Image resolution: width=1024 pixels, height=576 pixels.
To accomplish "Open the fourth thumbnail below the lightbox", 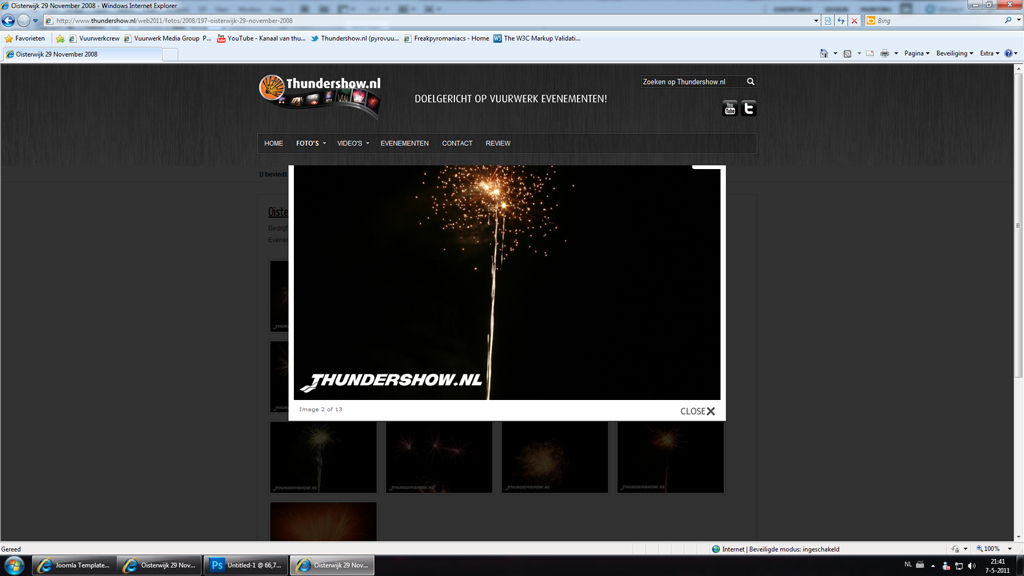I will click(x=670, y=457).
